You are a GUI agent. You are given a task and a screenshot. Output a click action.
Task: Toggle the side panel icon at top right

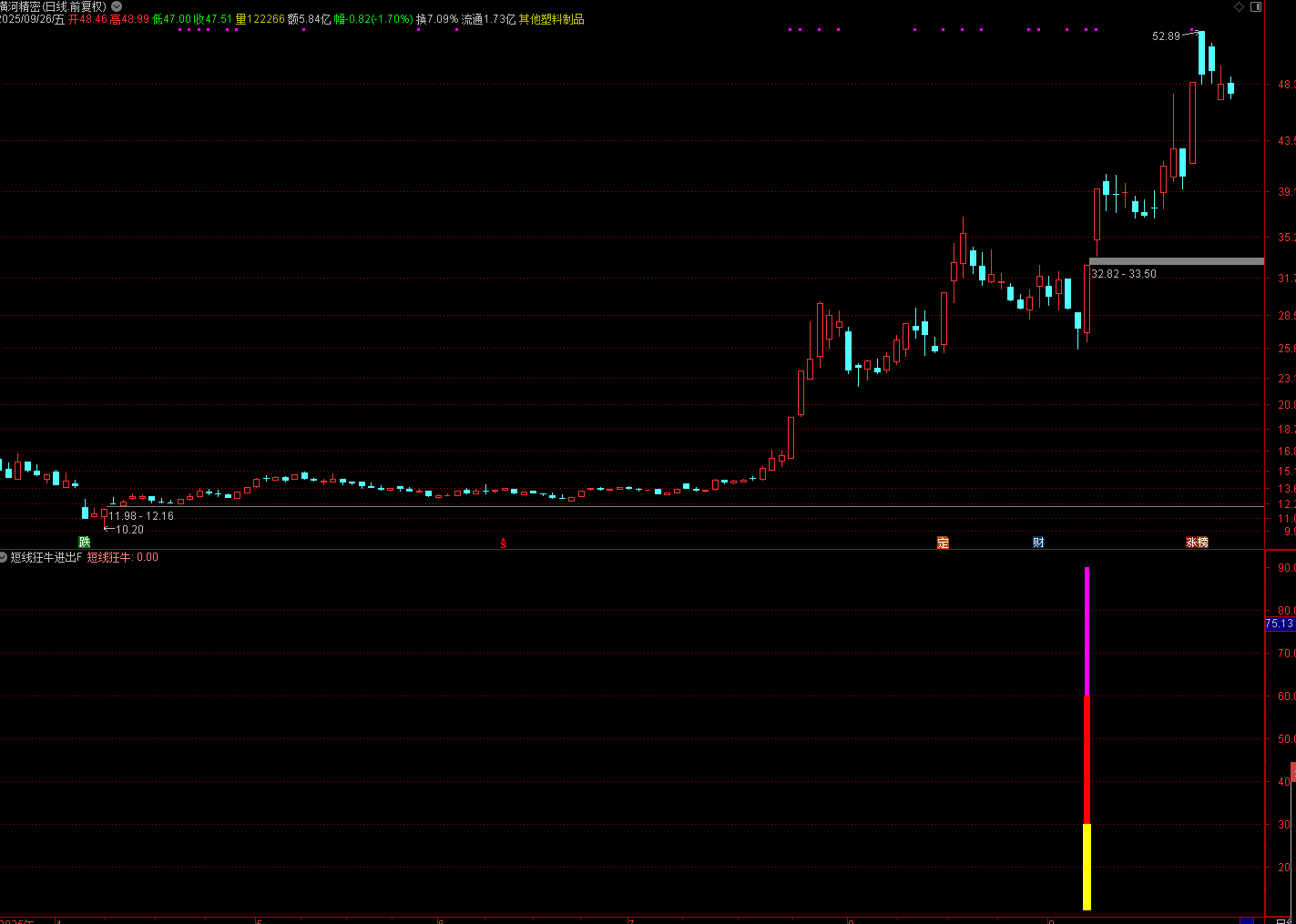tap(1256, 6)
